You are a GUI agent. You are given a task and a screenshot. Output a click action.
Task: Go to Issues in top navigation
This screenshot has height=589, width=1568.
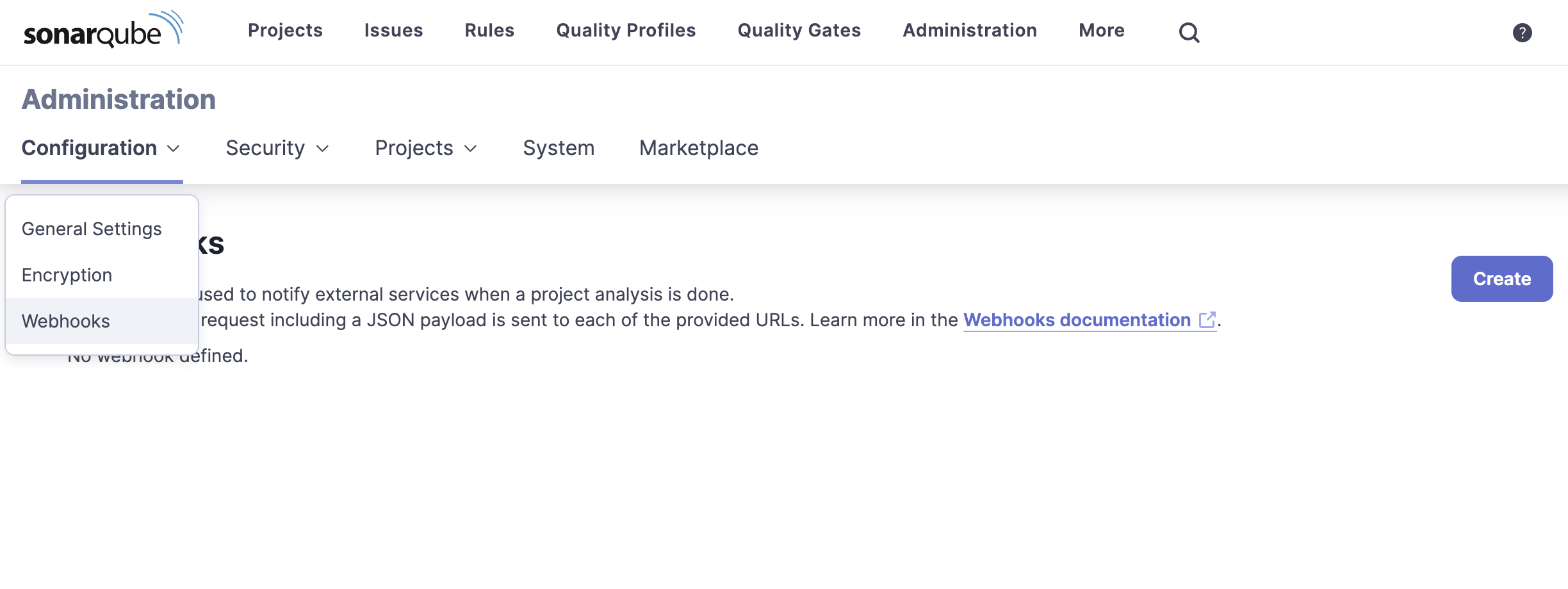pos(393,30)
